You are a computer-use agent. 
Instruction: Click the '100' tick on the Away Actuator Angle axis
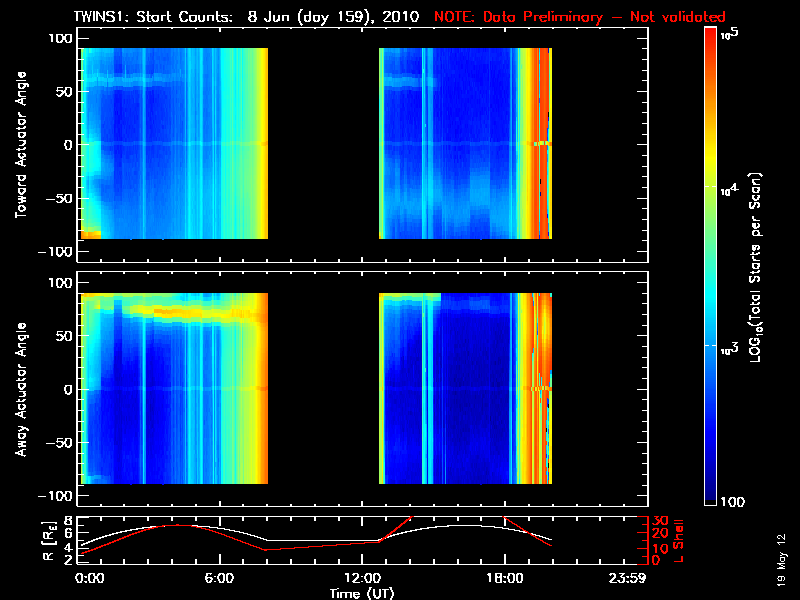(x=61, y=283)
